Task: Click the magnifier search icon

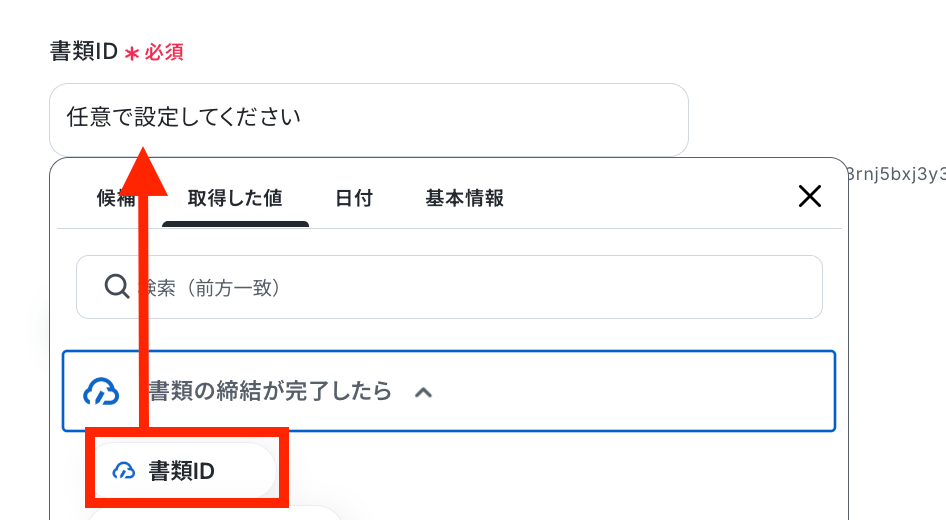Action: pos(116,287)
